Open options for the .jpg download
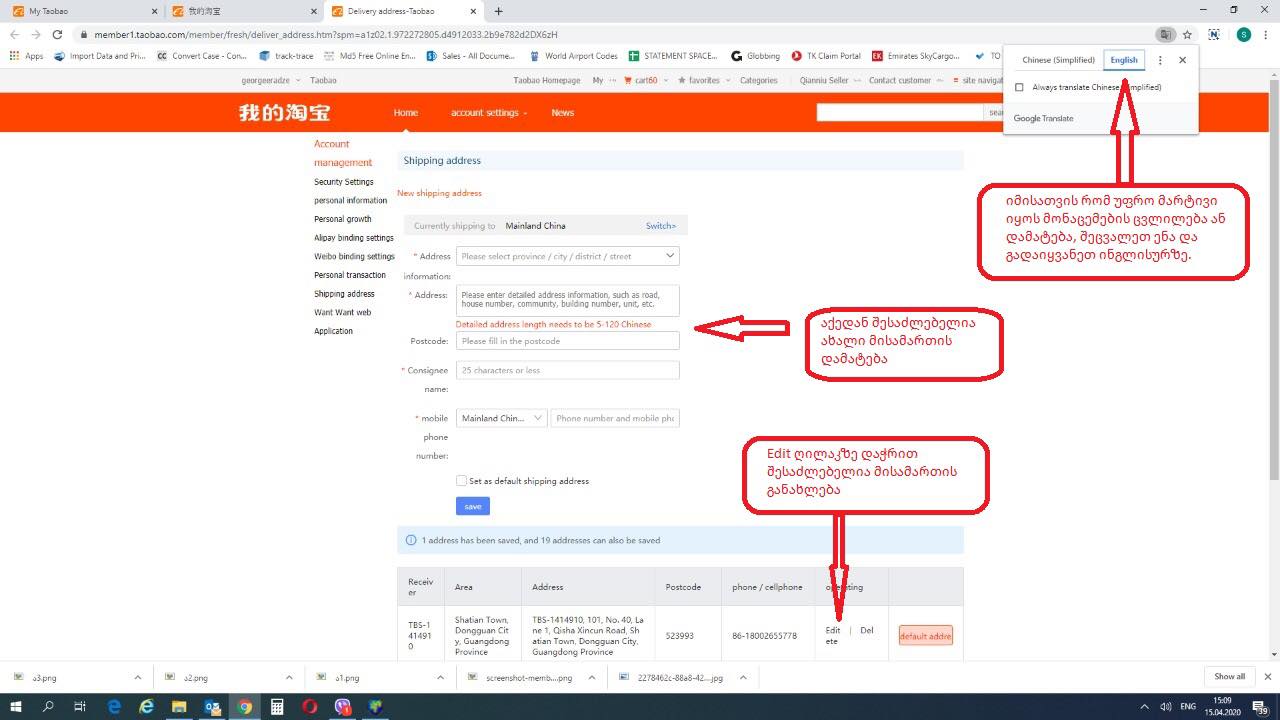This screenshot has height=720, width=1280. pos(743,677)
